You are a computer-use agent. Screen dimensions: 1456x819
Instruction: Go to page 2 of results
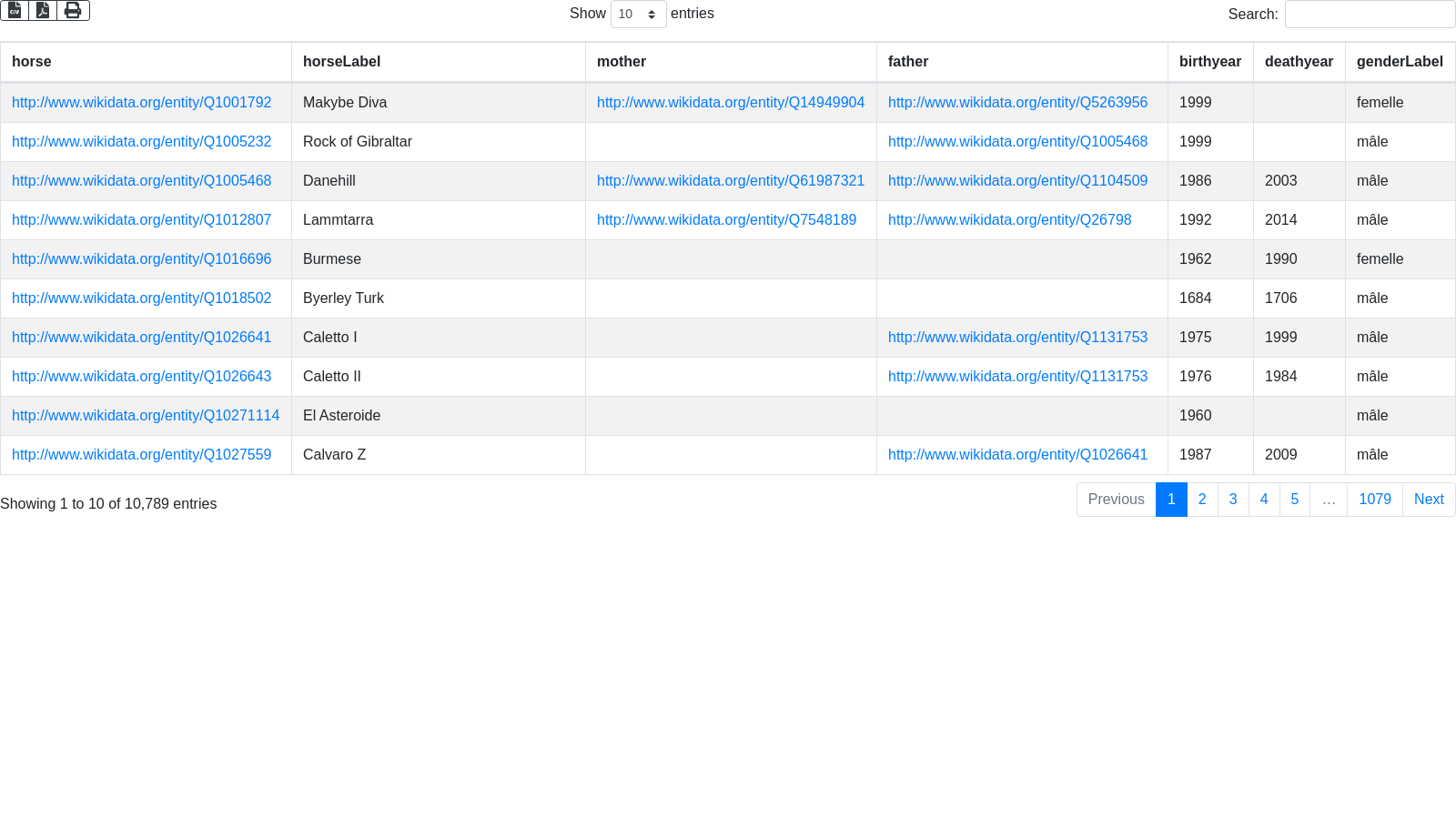point(1202,500)
